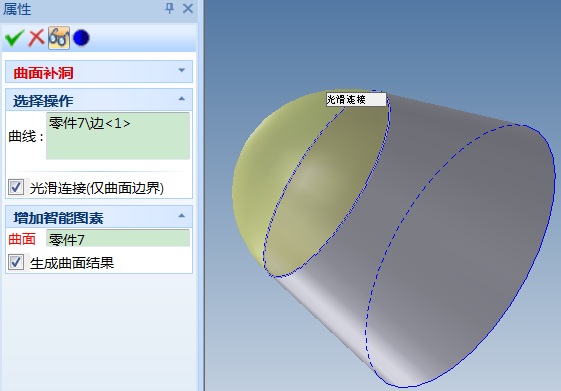561x391 pixels.
Task: Close the 属性 panel
Action: click(x=188, y=8)
